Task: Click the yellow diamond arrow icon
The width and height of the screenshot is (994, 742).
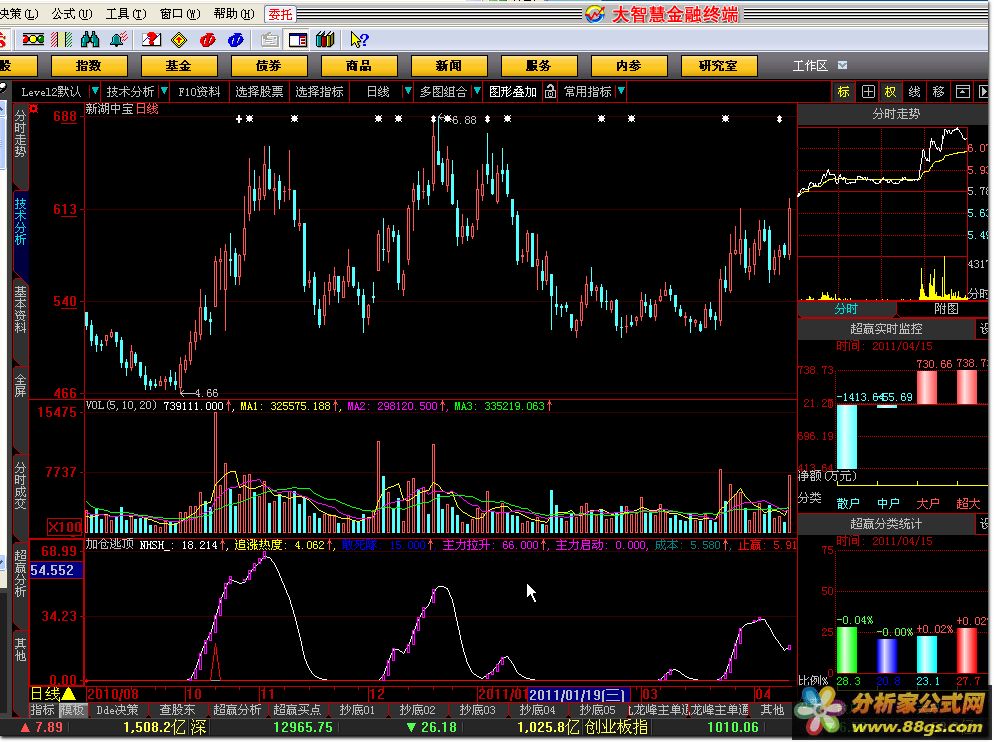Action: pyautogui.click(x=179, y=40)
